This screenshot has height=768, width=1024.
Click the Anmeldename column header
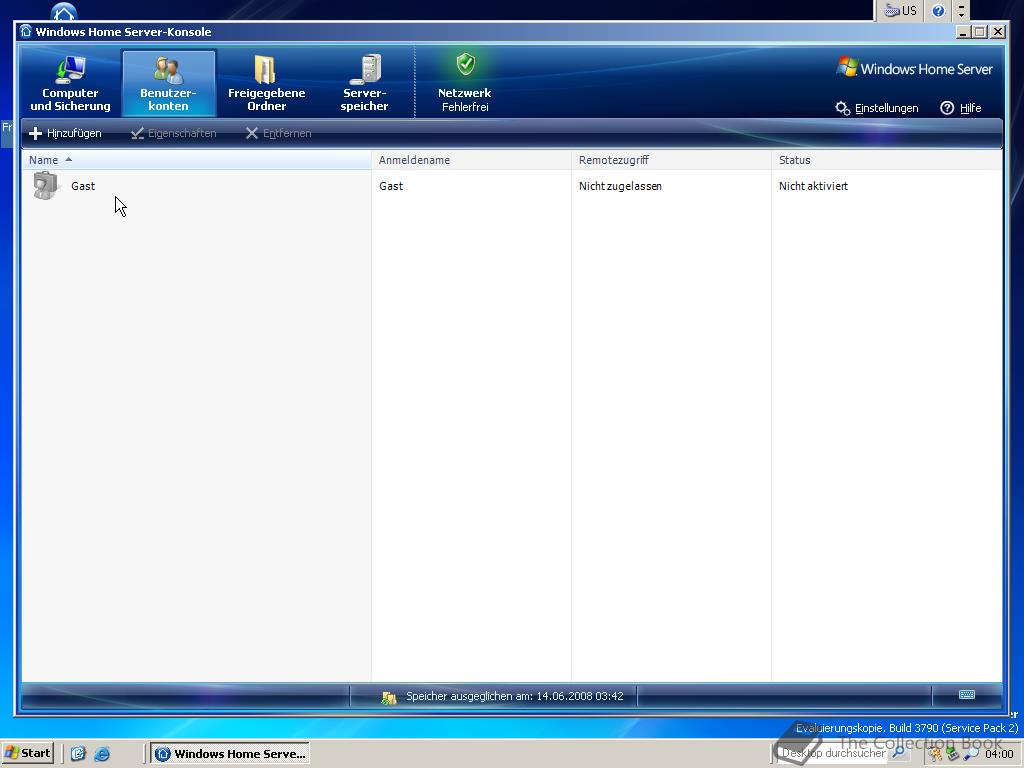click(x=471, y=160)
